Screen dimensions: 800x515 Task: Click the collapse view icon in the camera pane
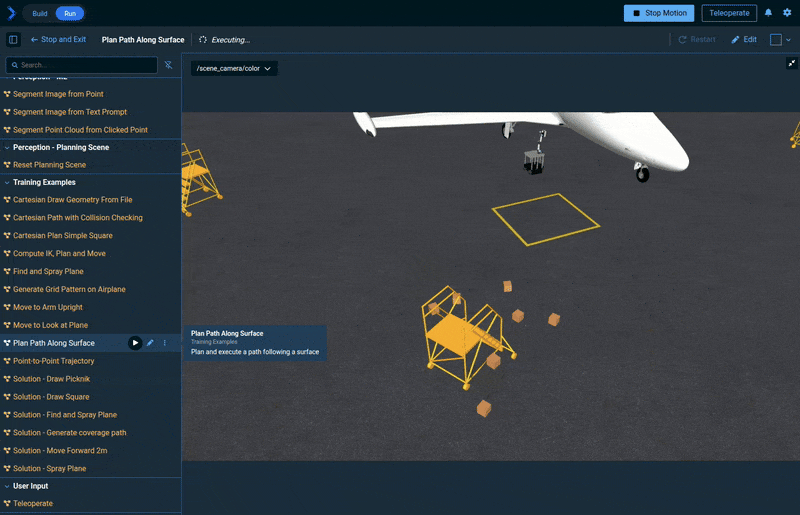pos(792,63)
